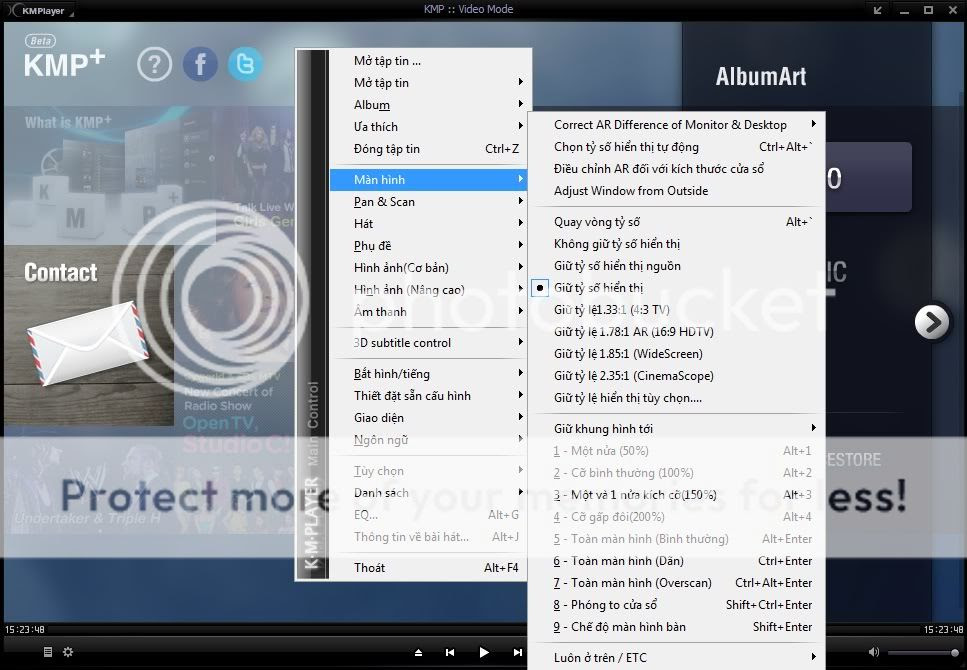Start playback with the play button
Viewport: 967px width, 670px height.
pyautogui.click(x=484, y=652)
